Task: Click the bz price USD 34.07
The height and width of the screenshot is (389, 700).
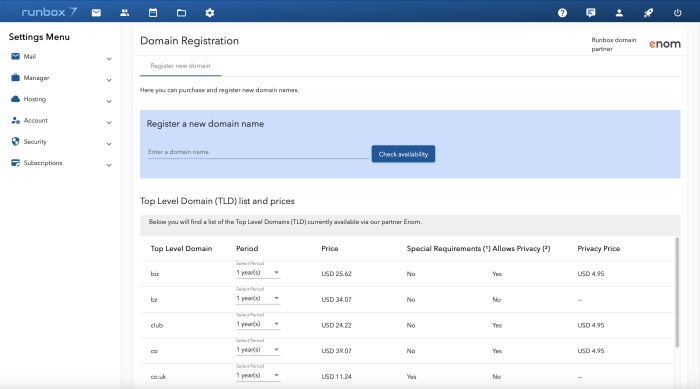Action: [x=336, y=300]
